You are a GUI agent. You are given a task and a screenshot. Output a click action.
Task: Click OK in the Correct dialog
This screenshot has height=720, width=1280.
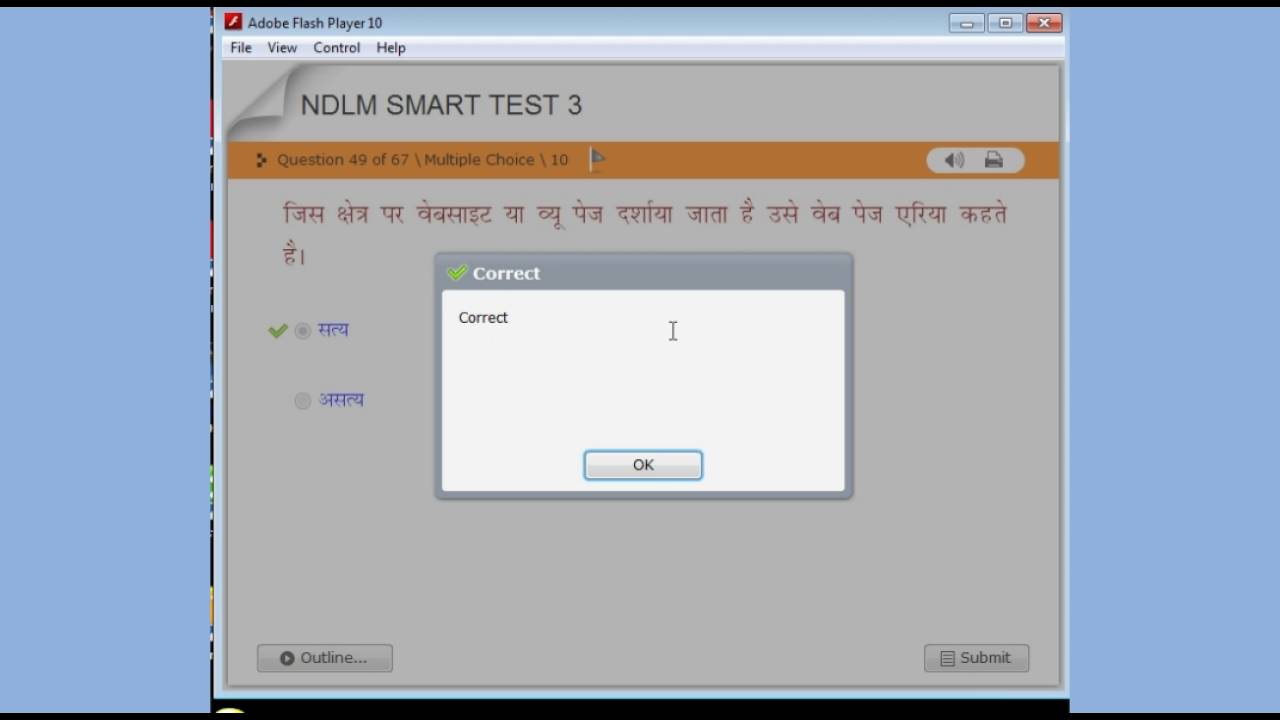tap(643, 465)
